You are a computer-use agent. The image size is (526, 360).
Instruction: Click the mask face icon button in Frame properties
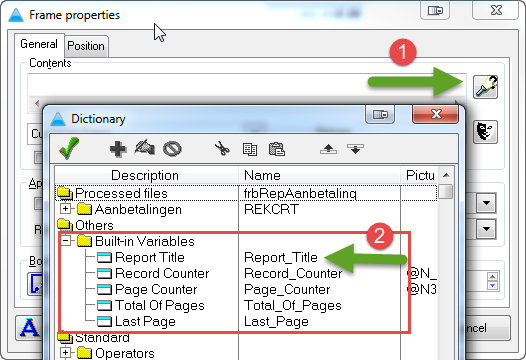(x=485, y=132)
